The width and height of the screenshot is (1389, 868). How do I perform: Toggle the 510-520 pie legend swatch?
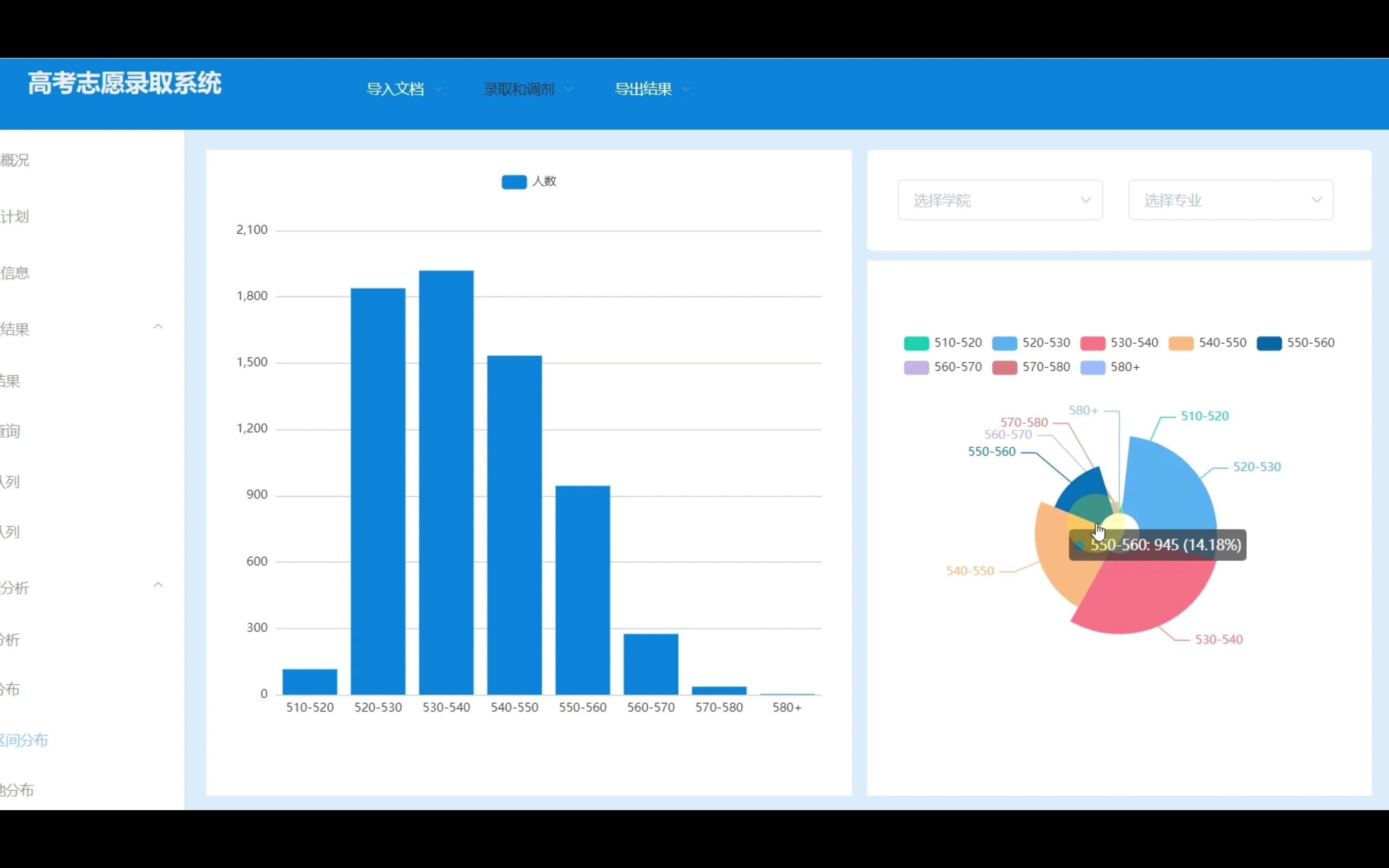[x=916, y=343]
